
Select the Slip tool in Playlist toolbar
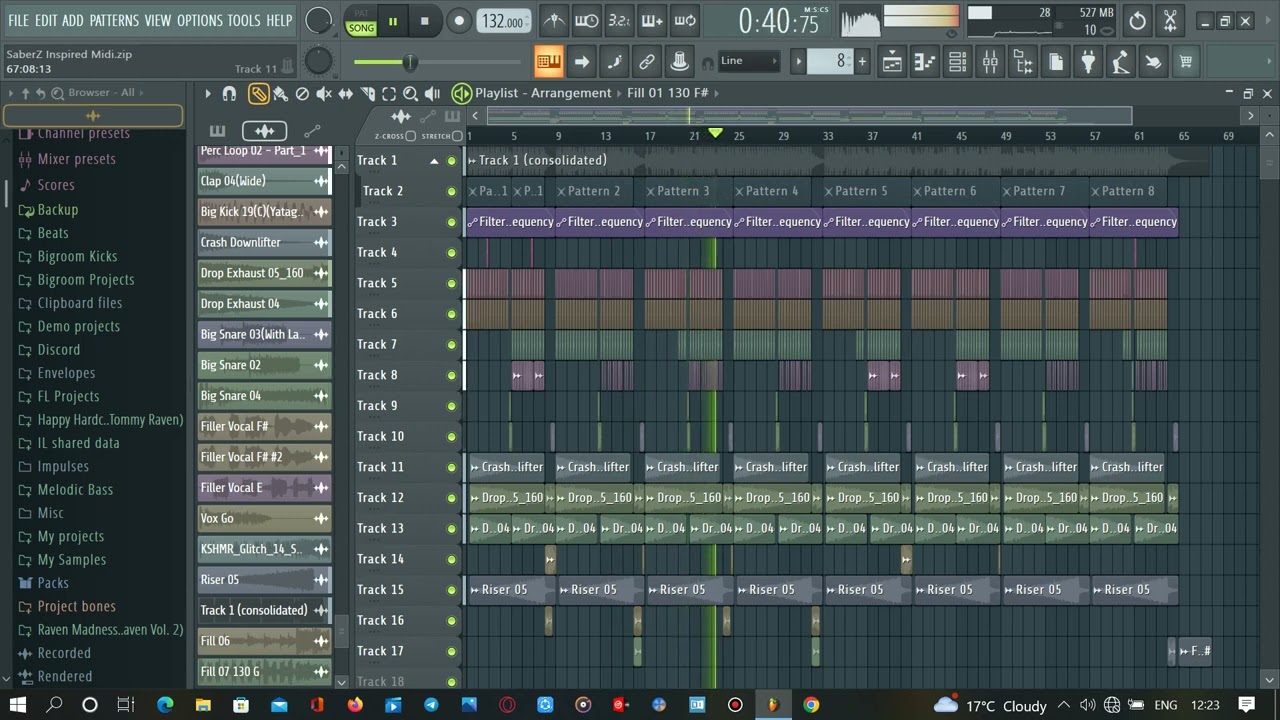(346, 93)
